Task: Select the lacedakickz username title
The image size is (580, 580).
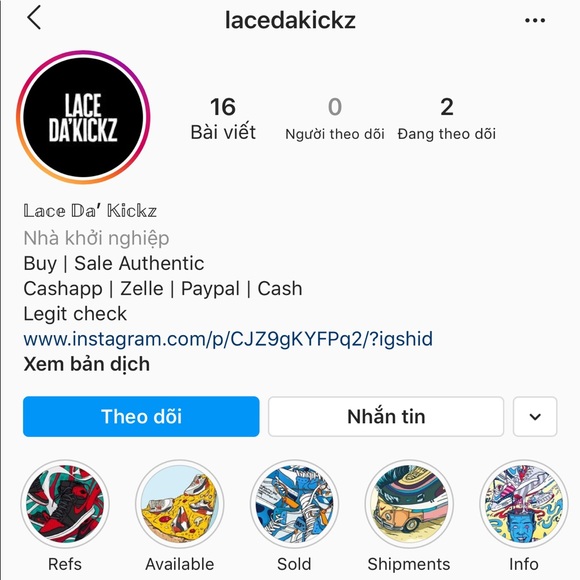Action: (290, 20)
